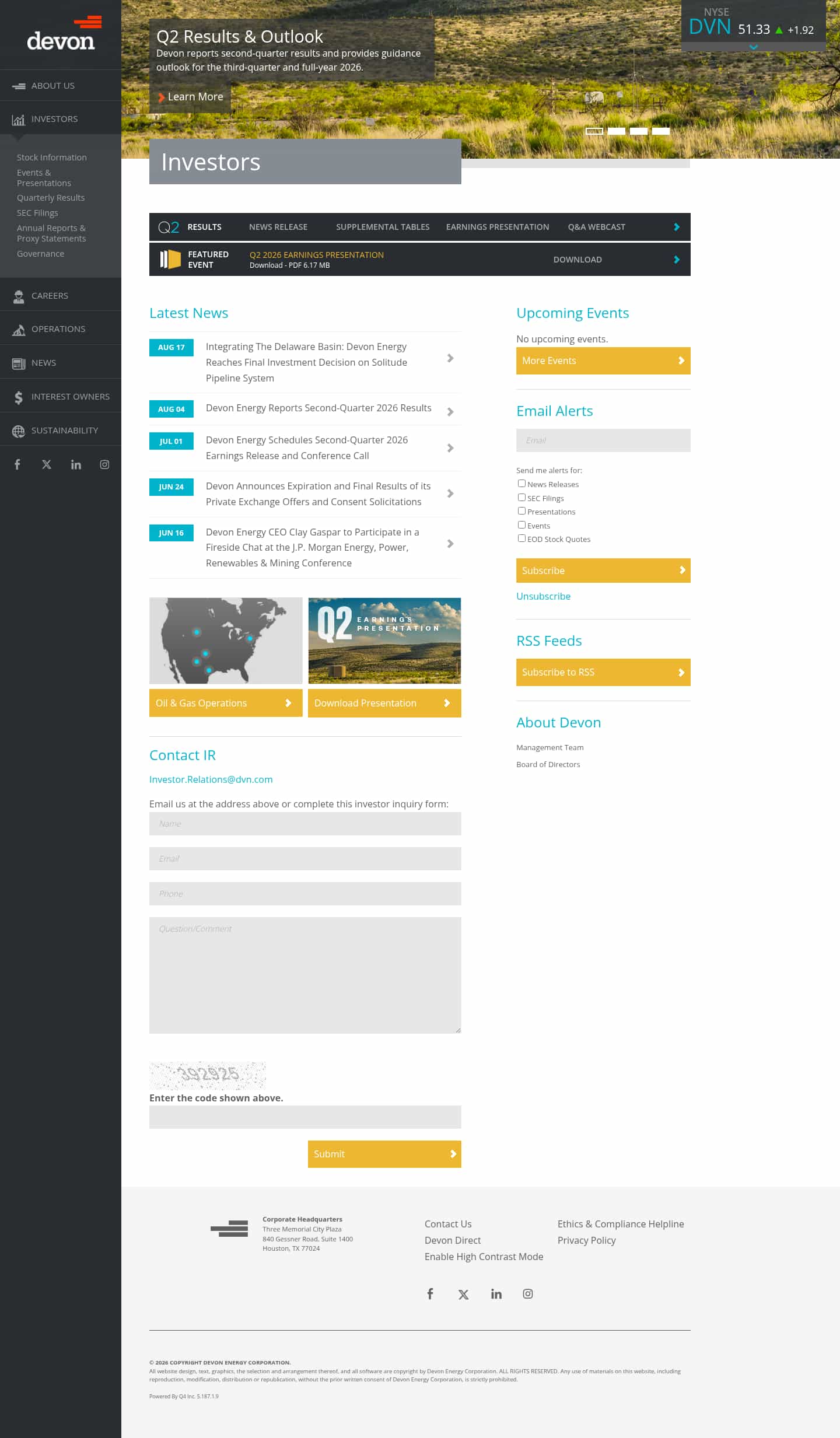Click the News newspaper icon

[x=19, y=363]
